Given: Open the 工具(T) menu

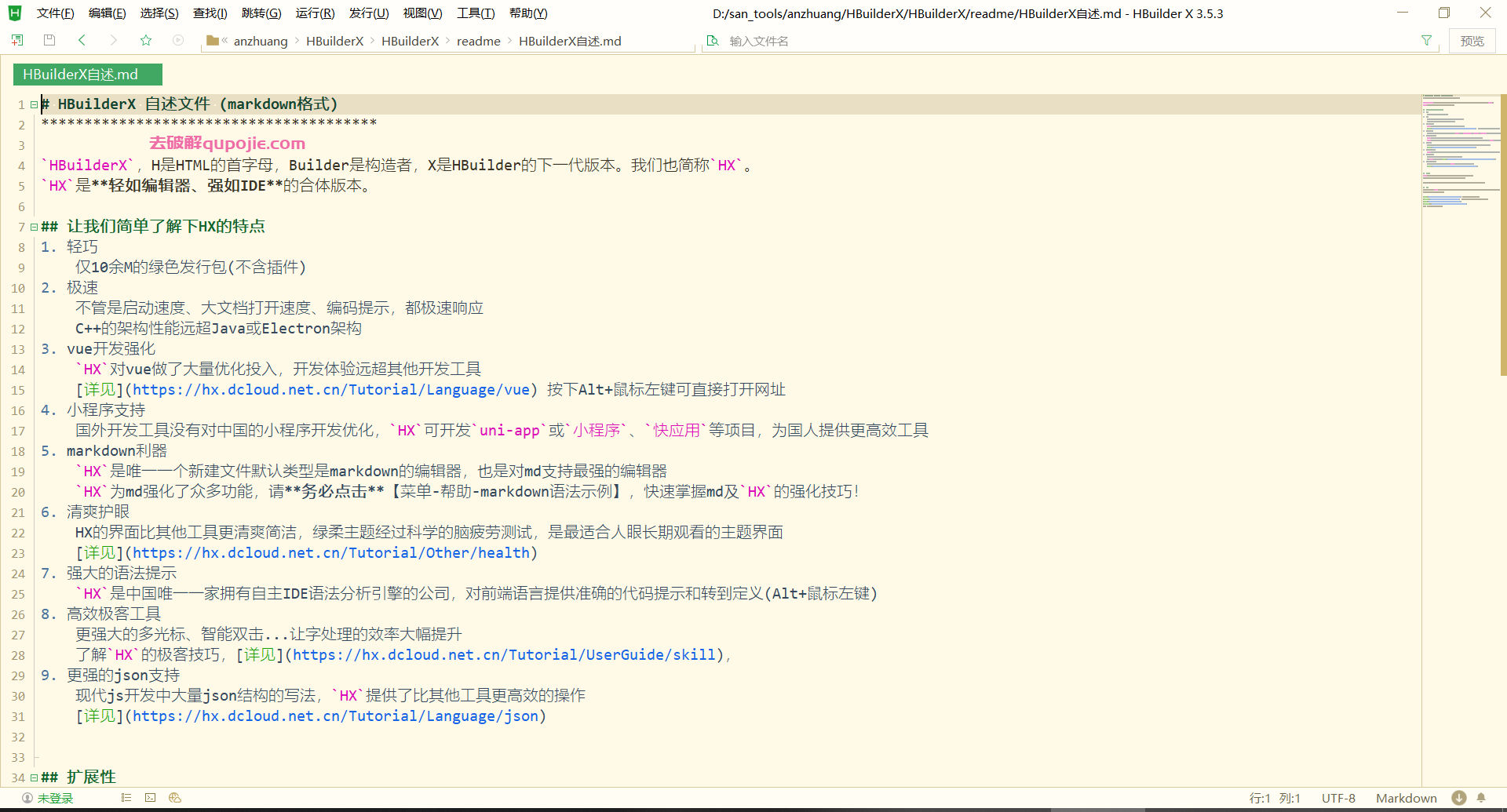Looking at the screenshot, I should point(476,13).
